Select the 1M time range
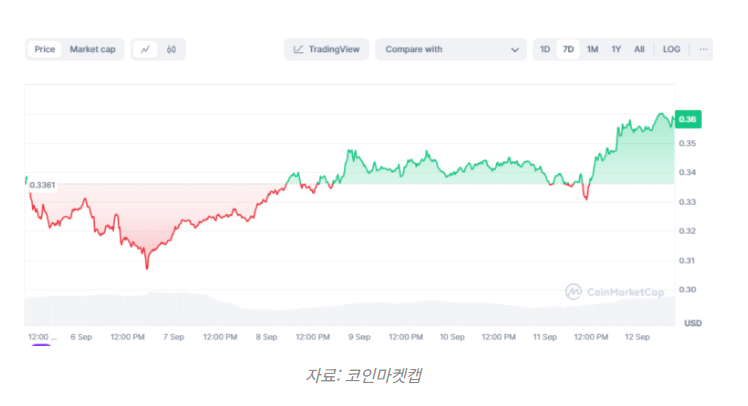Image resolution: width=748 pixels, height=406 pixels. pyautogui.click(x=592, y=49)
